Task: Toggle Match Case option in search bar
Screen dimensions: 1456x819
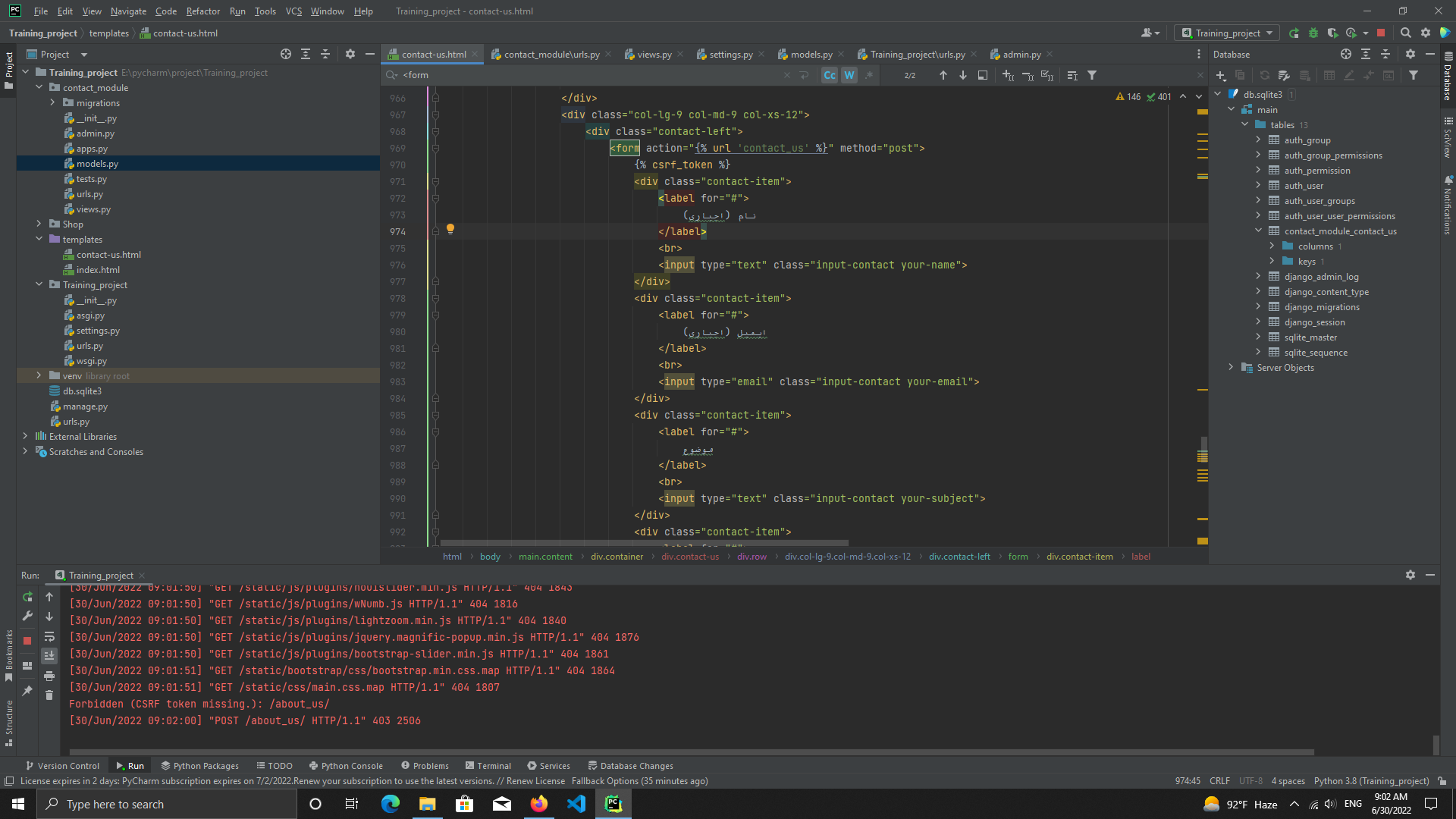Action: click(830, 75)
